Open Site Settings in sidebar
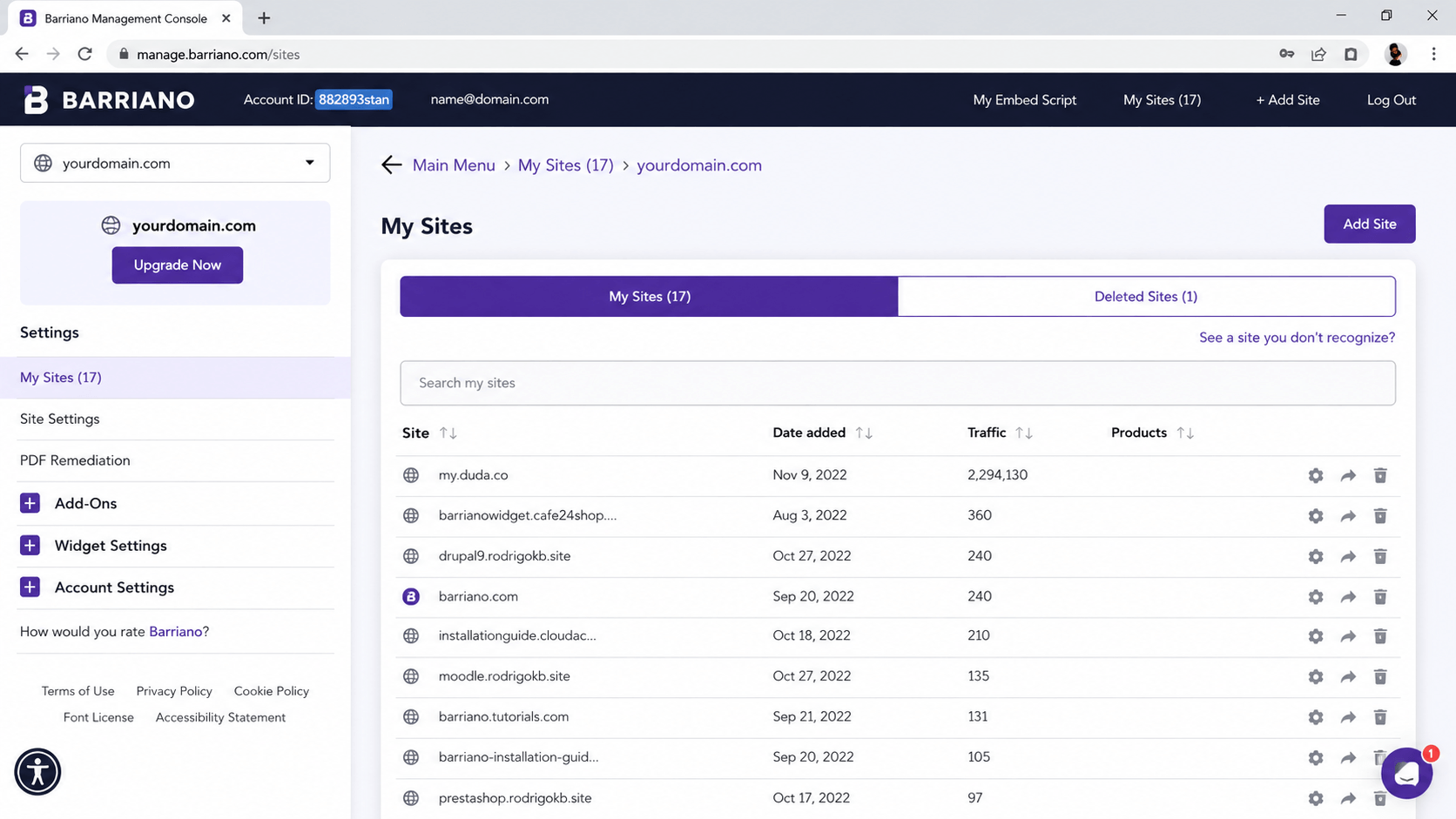Viewport: 1456px width, 819px height. click(60, 420)
